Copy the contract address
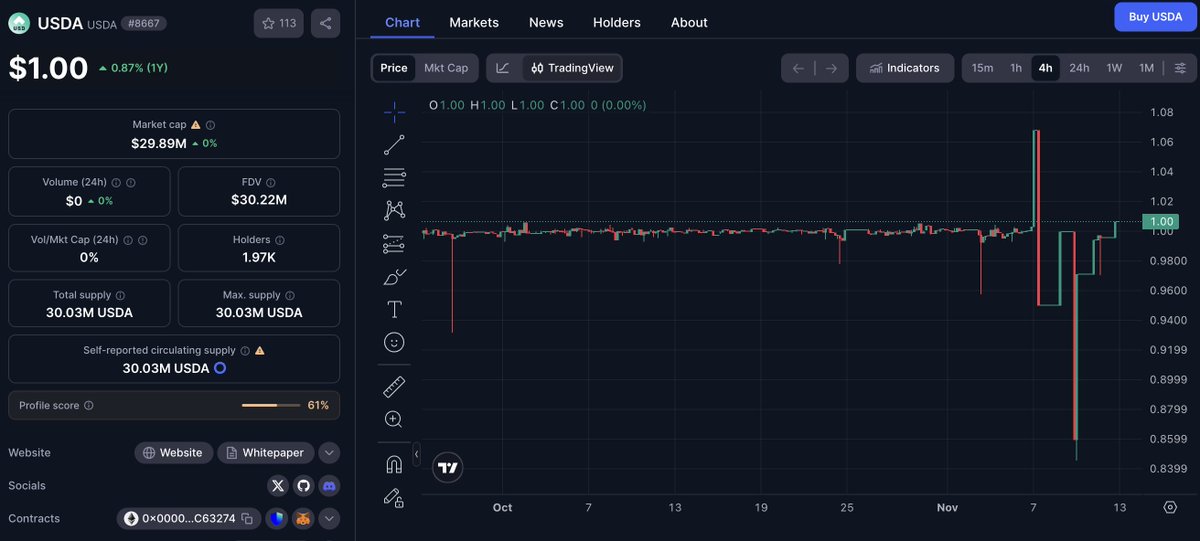The height and width of the screenshot is (541, 1200). click(x=247, y=519)
